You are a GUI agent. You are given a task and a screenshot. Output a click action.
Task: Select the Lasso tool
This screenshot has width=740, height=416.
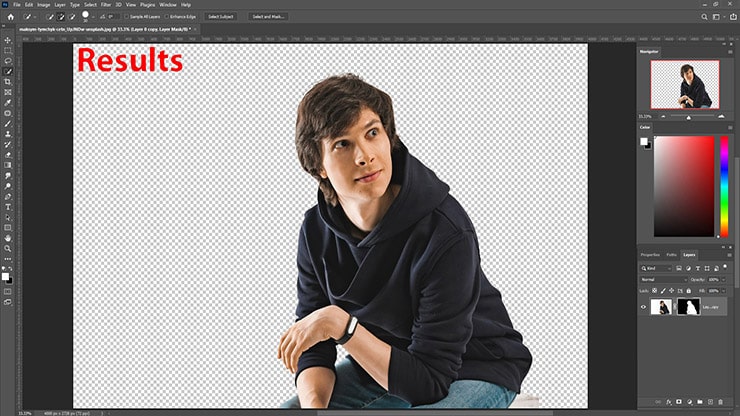point(8,61)
